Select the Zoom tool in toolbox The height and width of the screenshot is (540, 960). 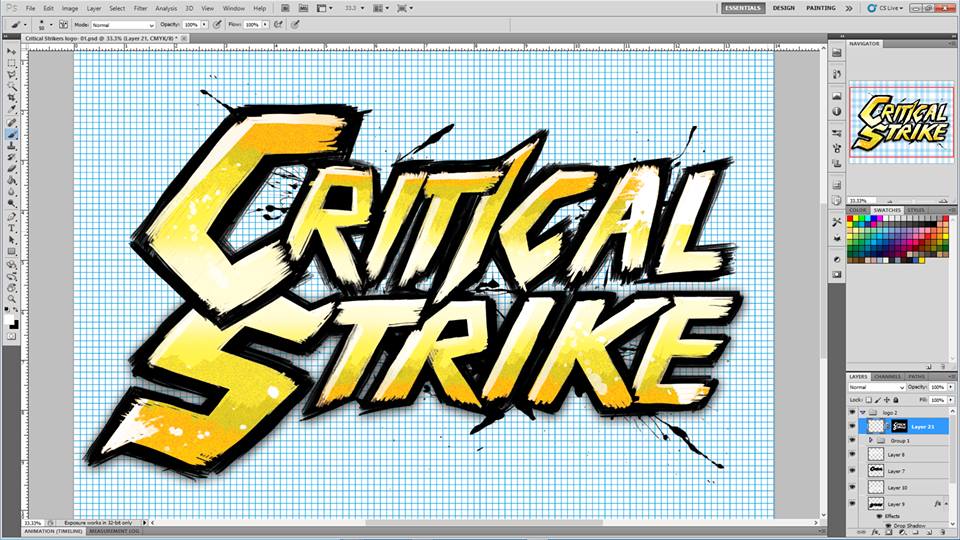tap(12, 299)
